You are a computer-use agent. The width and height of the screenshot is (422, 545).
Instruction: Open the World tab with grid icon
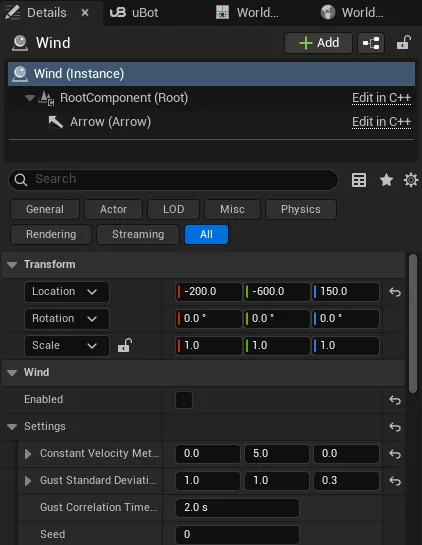[247, 13]
